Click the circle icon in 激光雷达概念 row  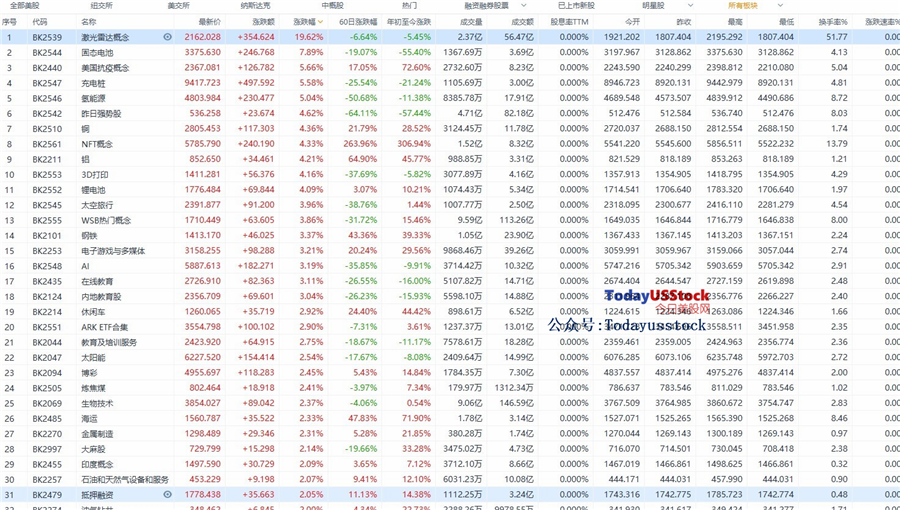coord(168,37)
